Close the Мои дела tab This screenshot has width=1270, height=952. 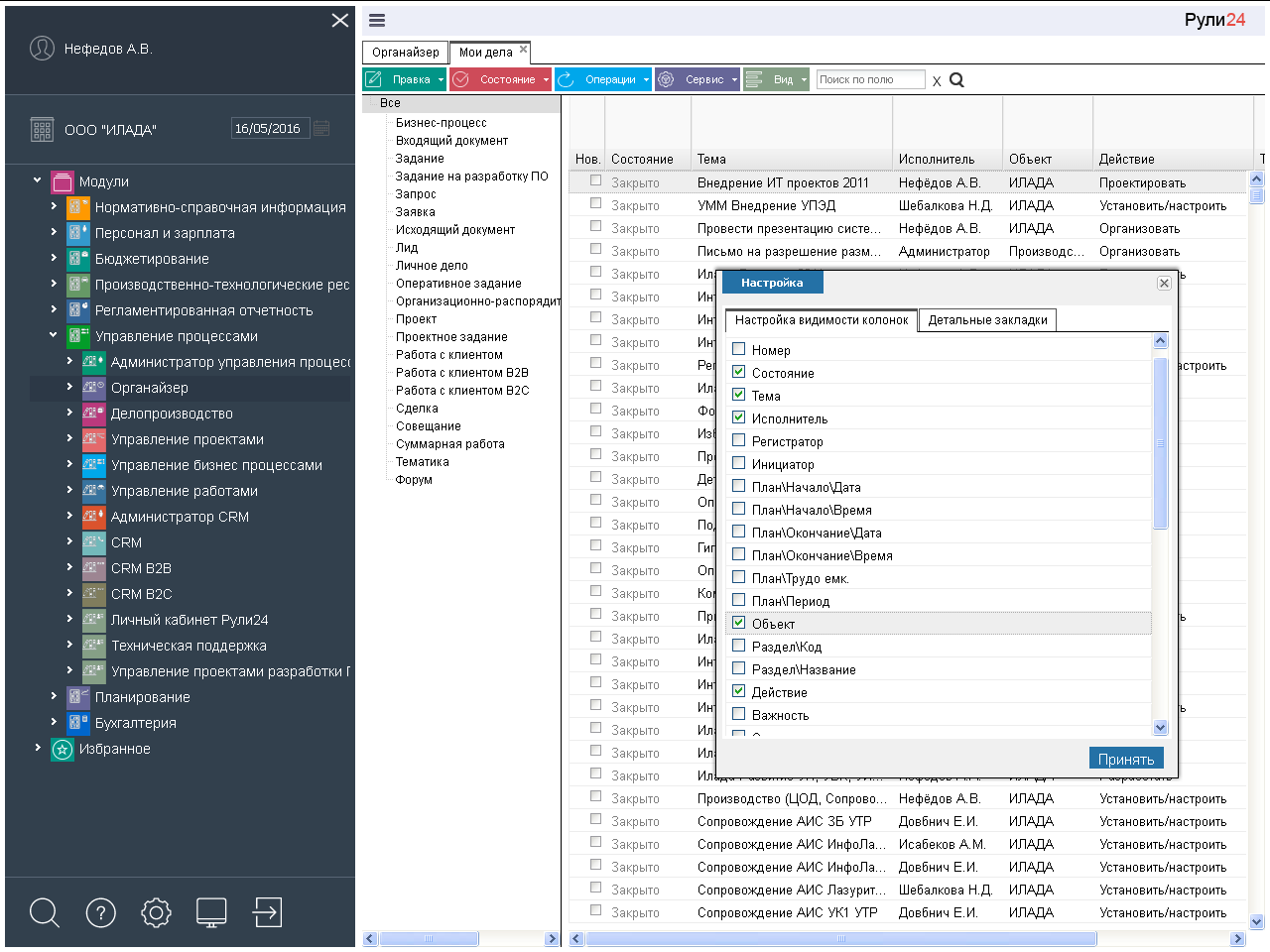click(x=524, y=49)
